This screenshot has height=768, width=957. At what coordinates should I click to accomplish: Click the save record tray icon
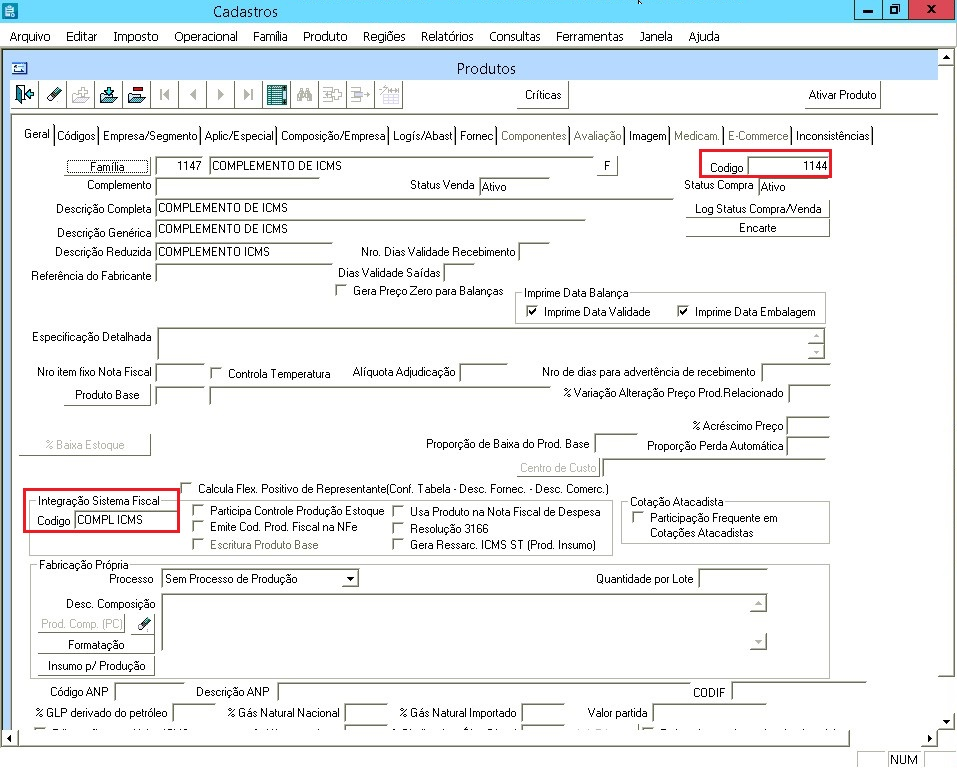tap(109, 95)
